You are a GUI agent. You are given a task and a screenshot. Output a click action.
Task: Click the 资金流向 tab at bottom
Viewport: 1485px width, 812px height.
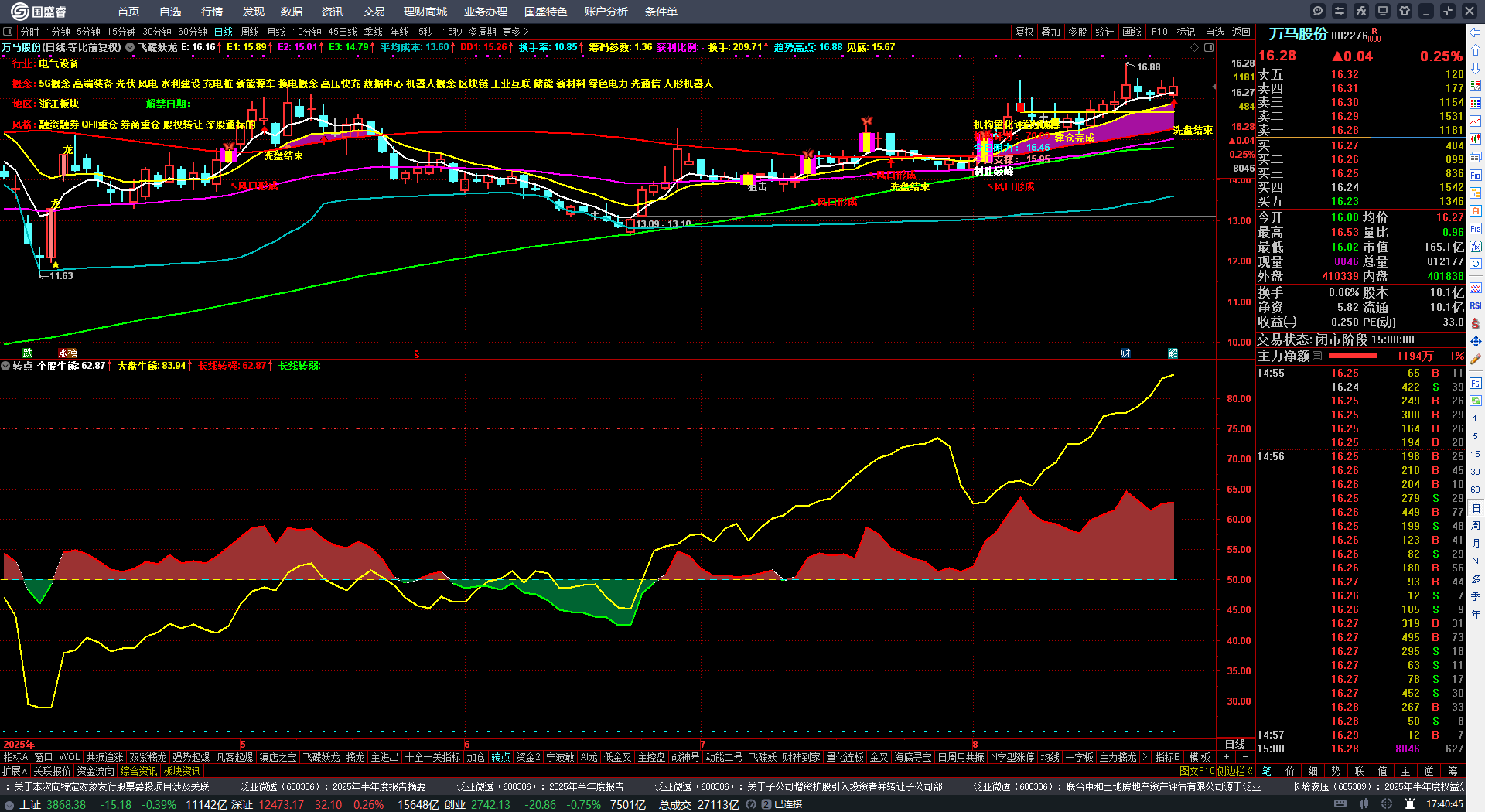click(x=95, y=771)
